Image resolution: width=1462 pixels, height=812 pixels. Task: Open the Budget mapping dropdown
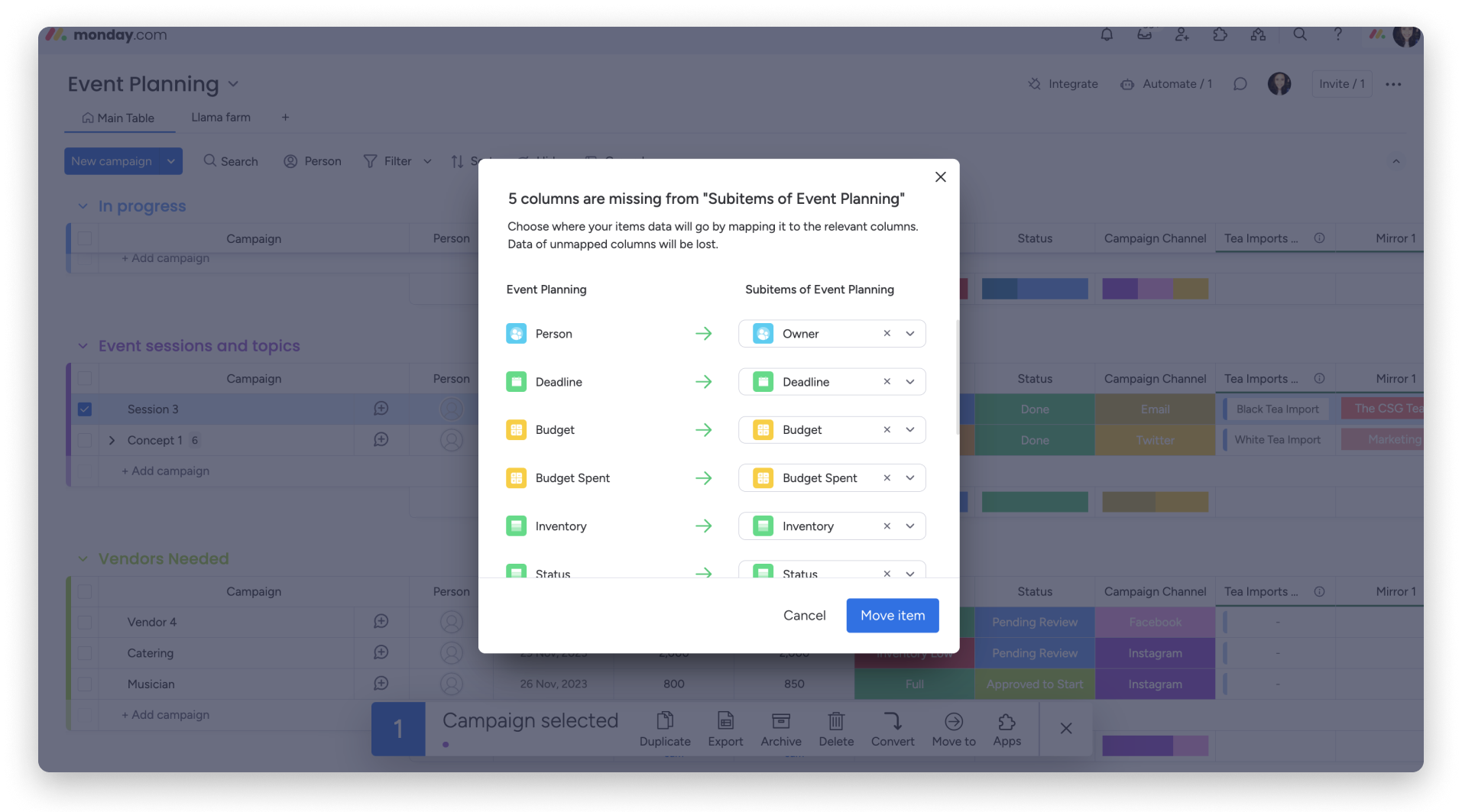coord(910,430)
